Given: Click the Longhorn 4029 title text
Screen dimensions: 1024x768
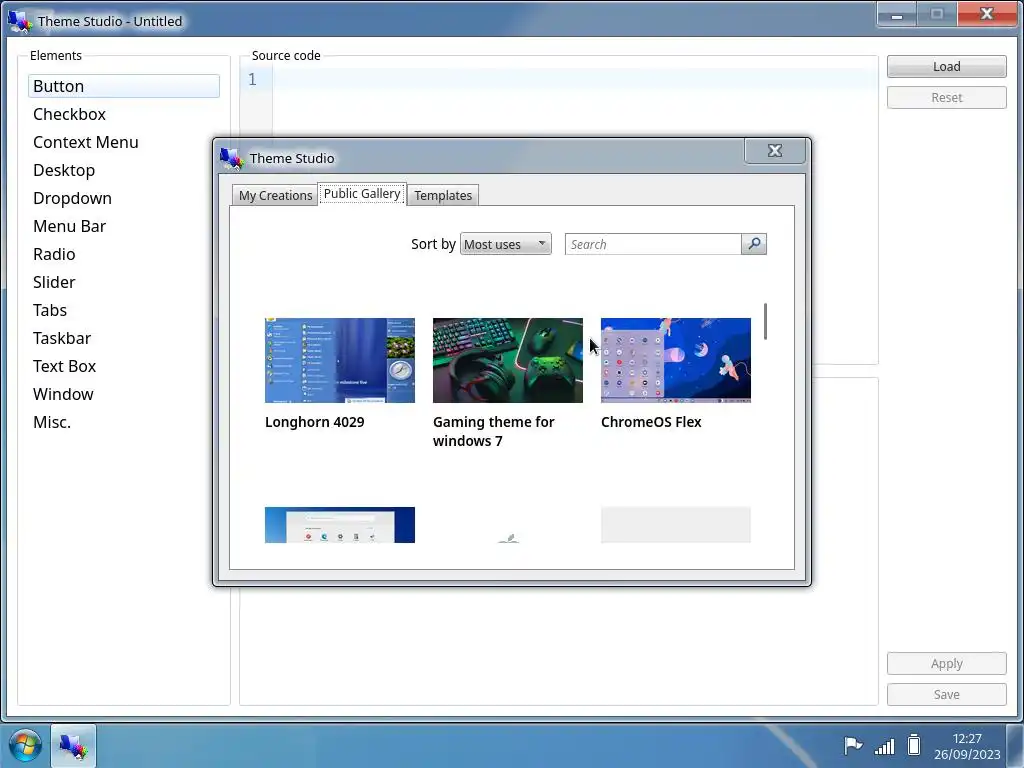Looking at the screenshot, I should point(315,422).
